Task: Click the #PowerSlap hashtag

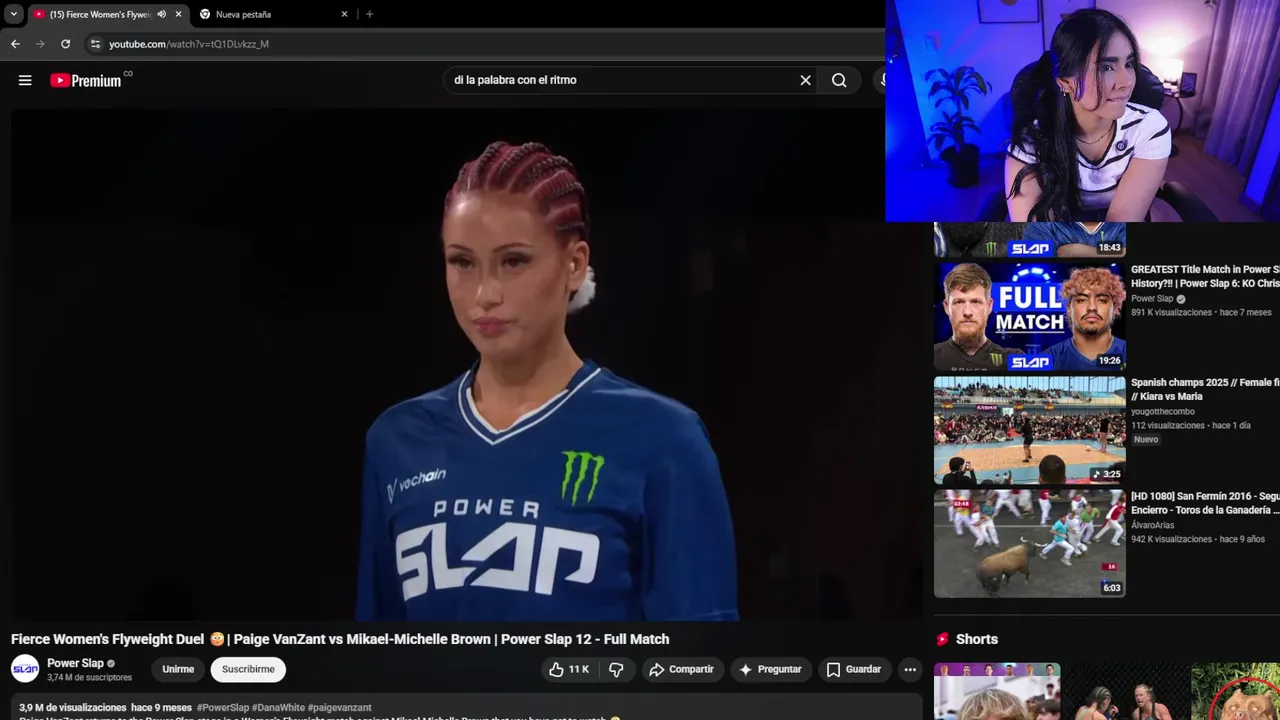Action: 223,708
